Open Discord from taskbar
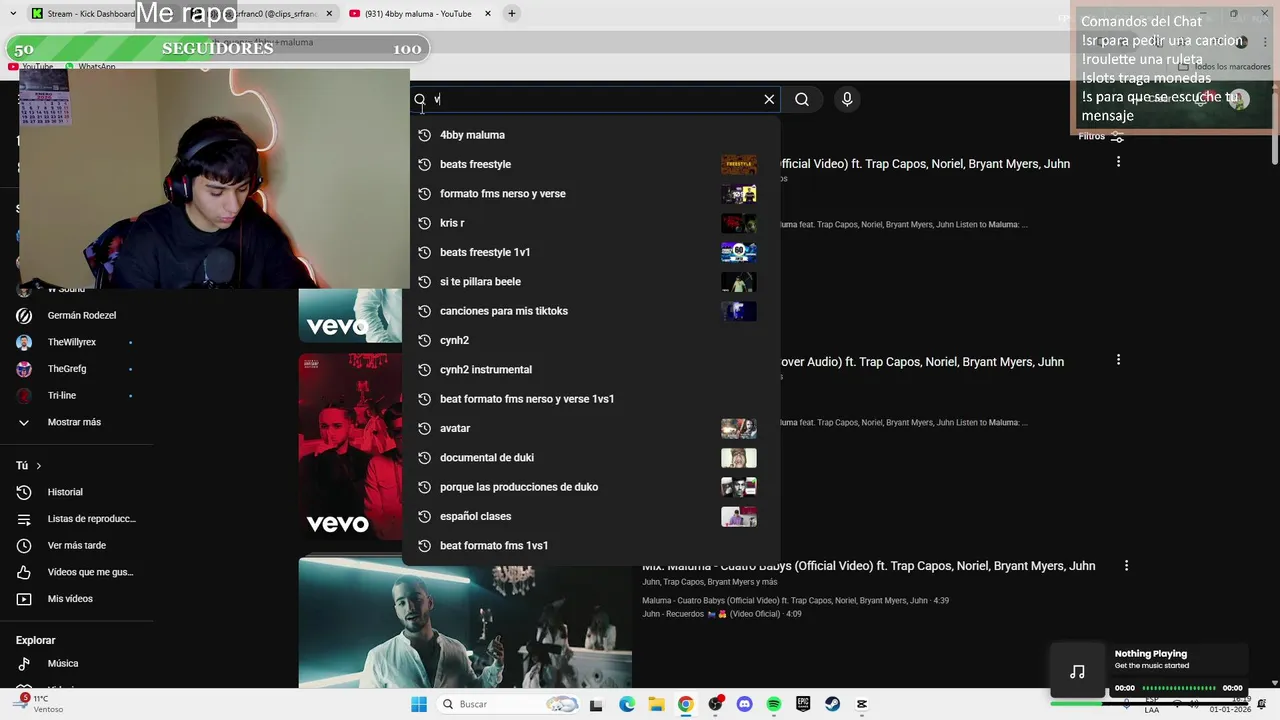 point(744,704)
